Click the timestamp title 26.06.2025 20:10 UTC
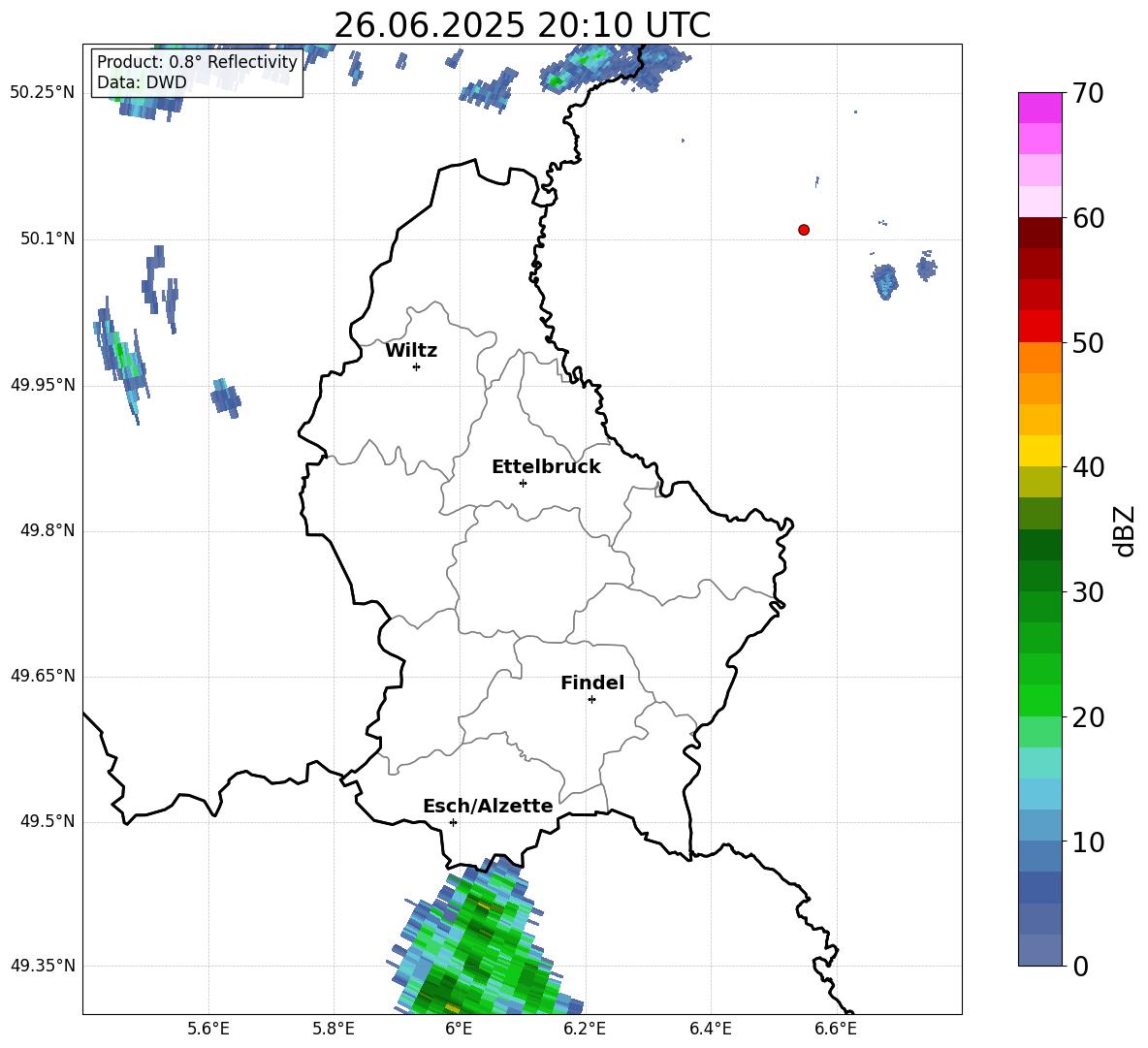Screen dimensions: 1148x1048 pyautogui.click(x=522, y=25)
